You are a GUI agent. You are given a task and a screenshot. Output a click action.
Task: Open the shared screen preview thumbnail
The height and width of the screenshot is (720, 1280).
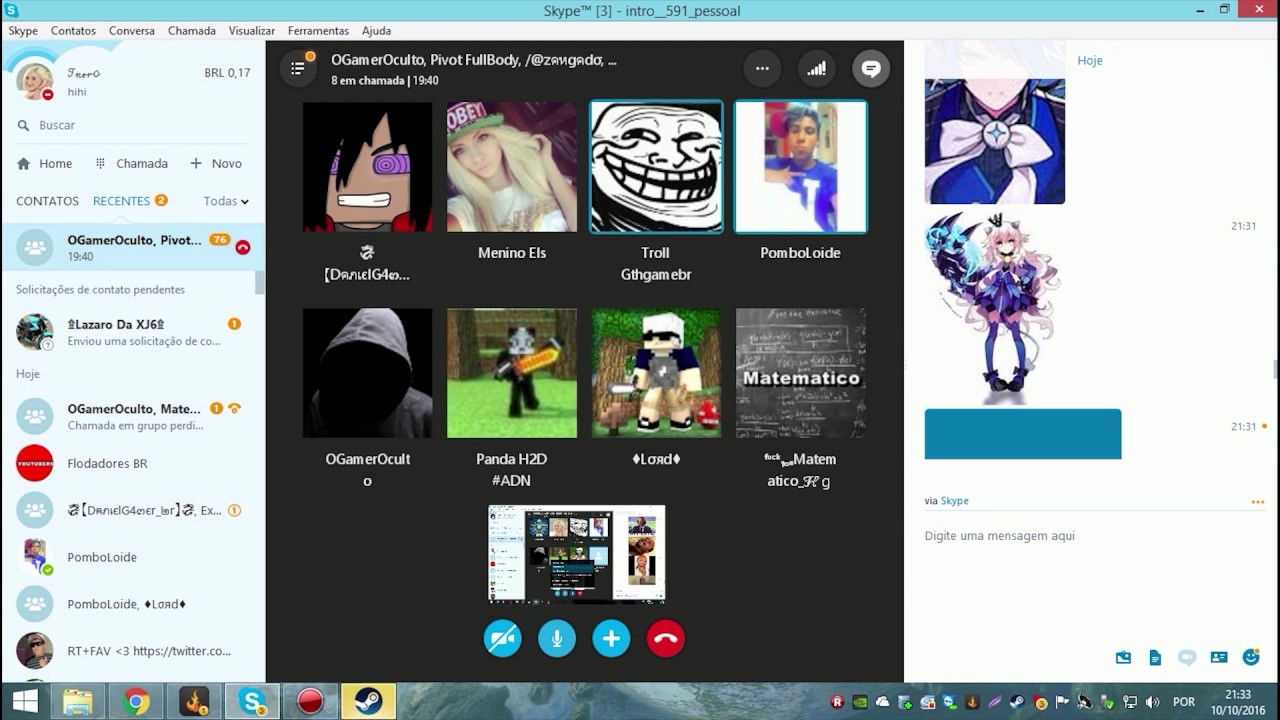pos(577,554)
